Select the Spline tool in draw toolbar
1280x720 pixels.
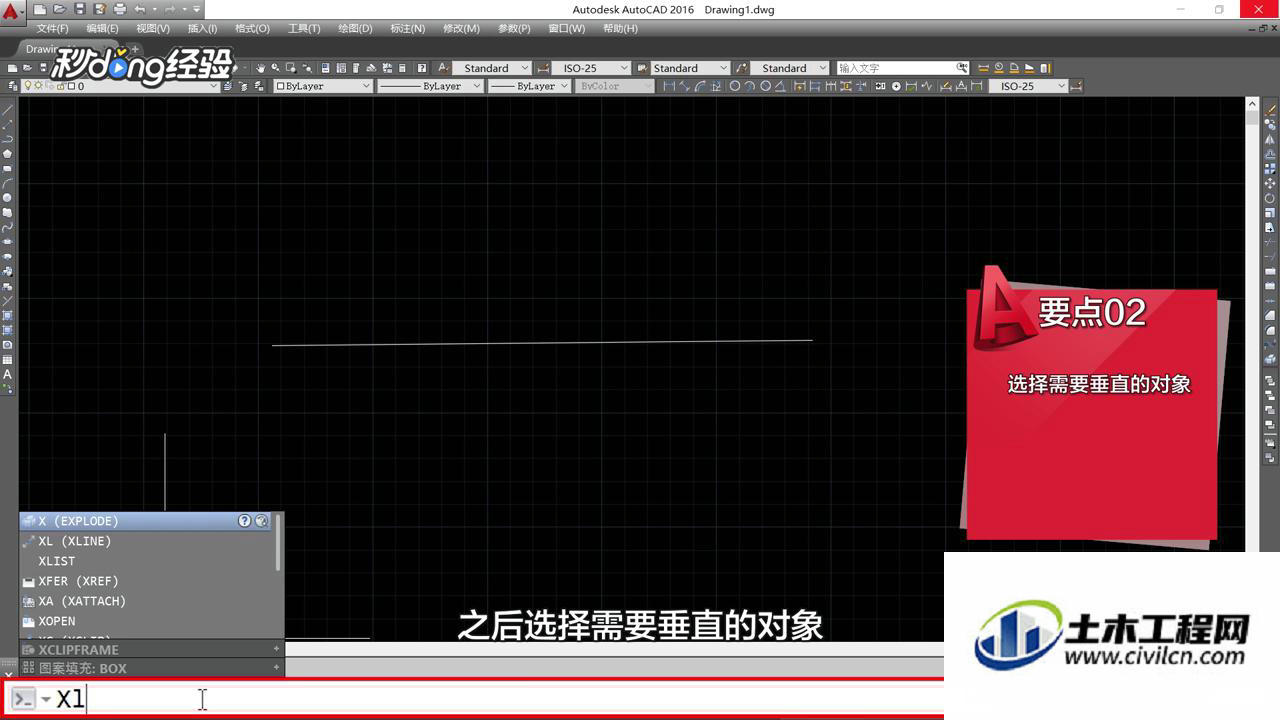point(7,228)
